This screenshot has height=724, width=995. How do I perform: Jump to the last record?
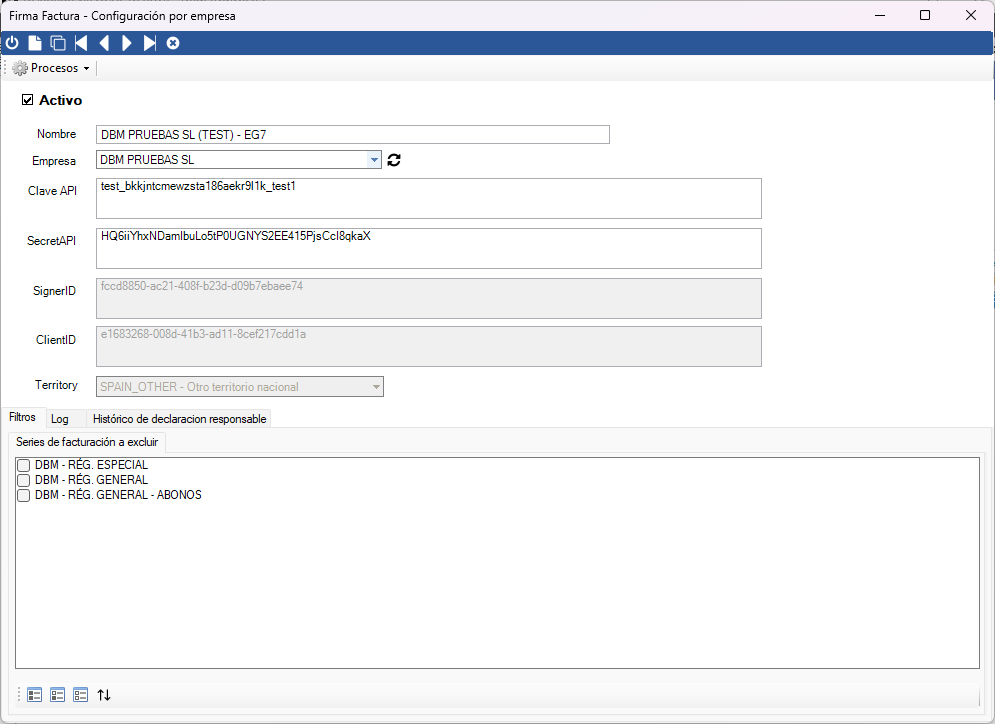[150, 43]
